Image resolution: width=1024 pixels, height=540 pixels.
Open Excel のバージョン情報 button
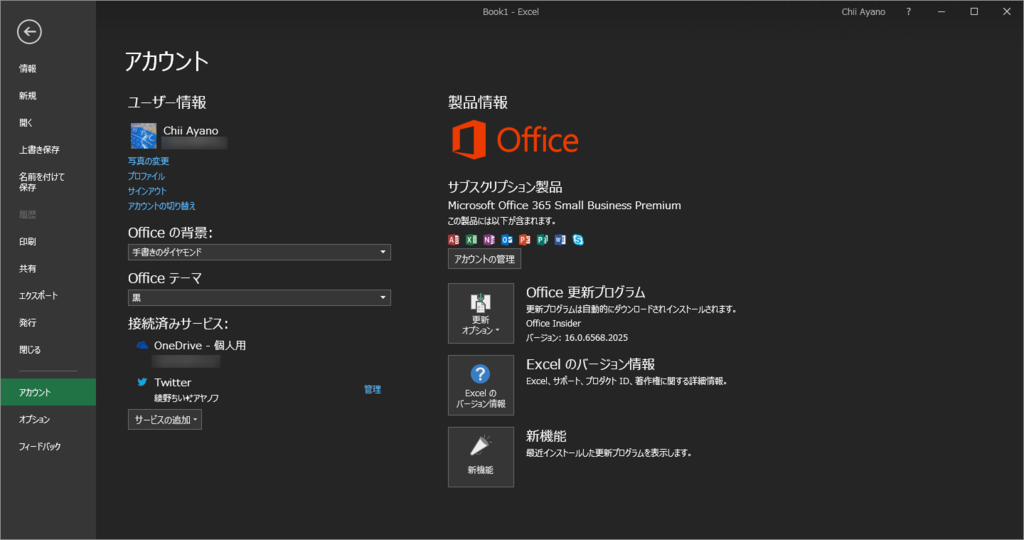pos(481,385)
